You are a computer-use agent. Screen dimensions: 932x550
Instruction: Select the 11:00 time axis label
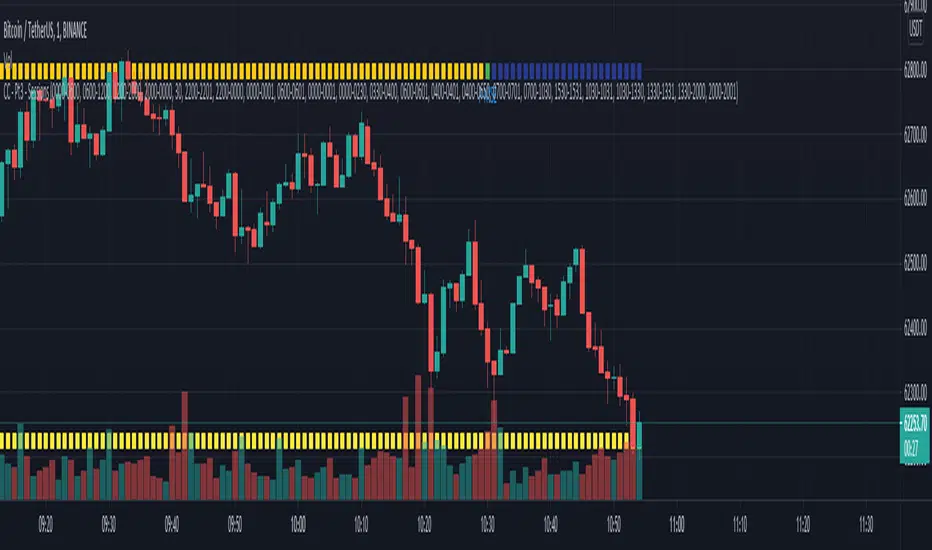pyautogui.click(x=677, y=522)
